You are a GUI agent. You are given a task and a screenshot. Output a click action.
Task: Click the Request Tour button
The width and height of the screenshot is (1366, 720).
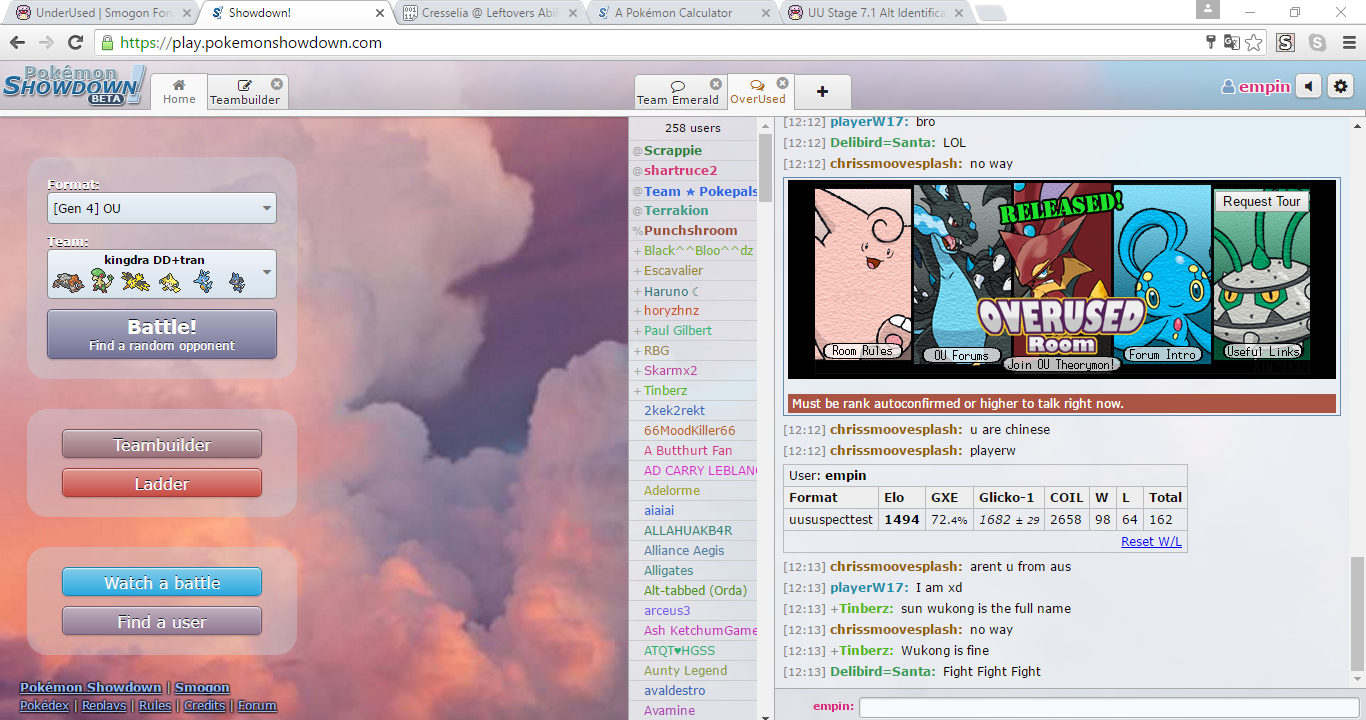click(x=1261, y=201)
